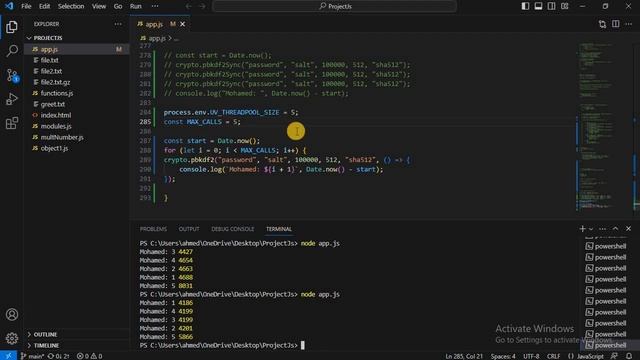640x360 pixels.
Task: Select the TERMINAL panel tab
Action: coord(279,229)
